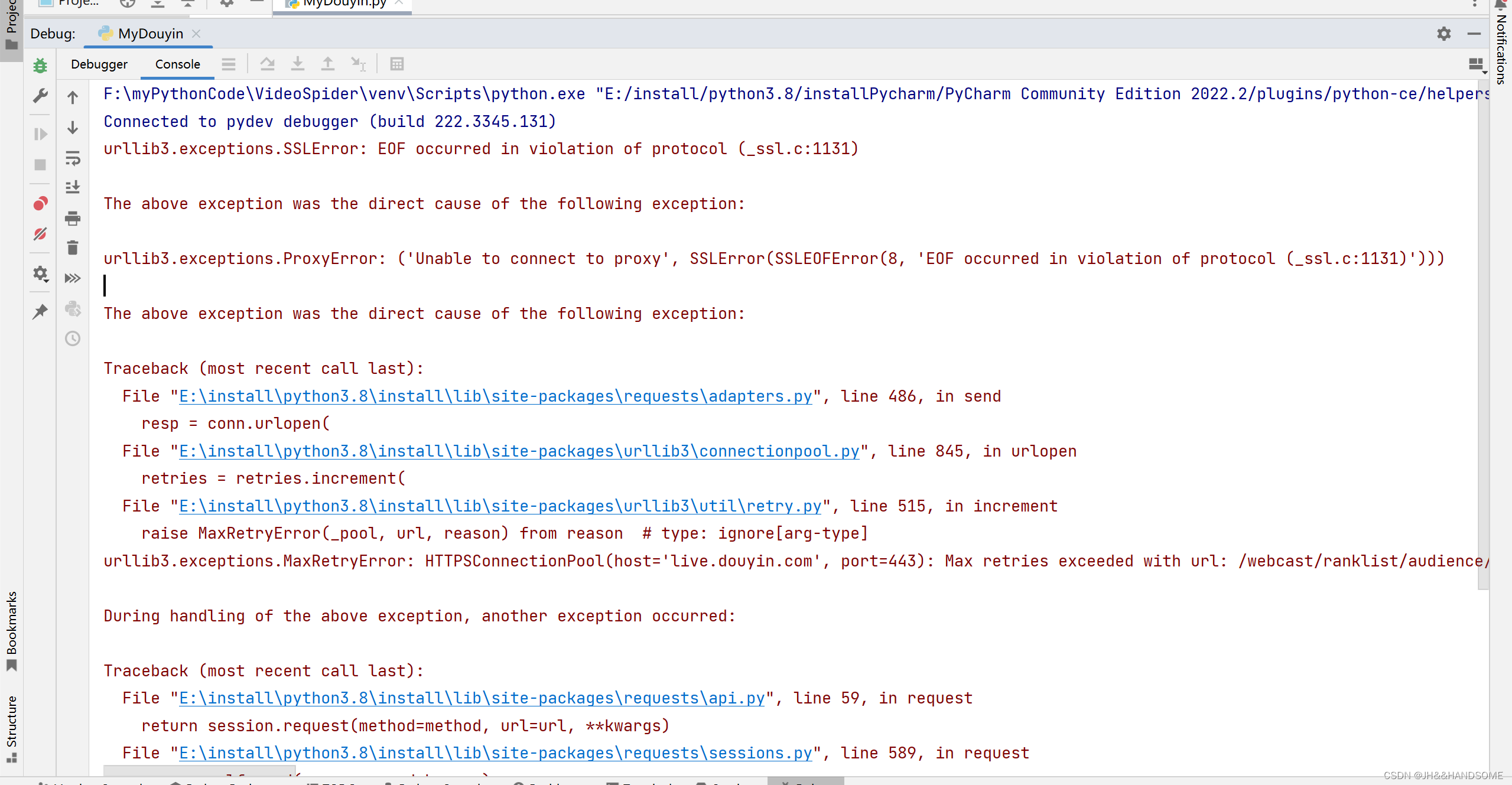Click 'Connected to pydev debugger' line

pos(330,122)
